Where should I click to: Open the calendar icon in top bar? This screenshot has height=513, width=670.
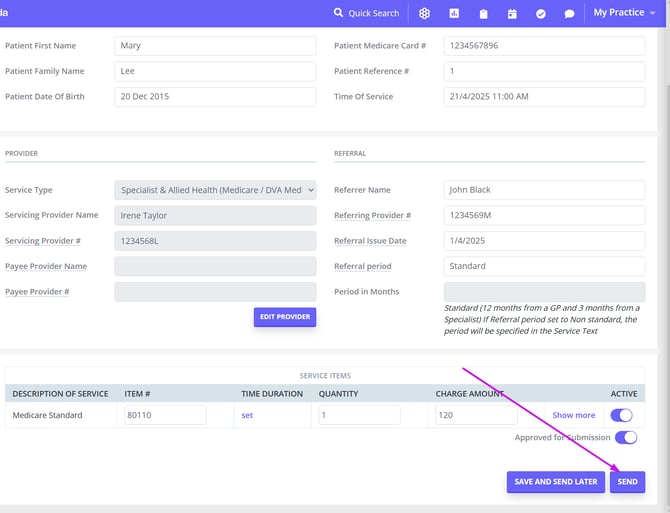click(512, 13)
